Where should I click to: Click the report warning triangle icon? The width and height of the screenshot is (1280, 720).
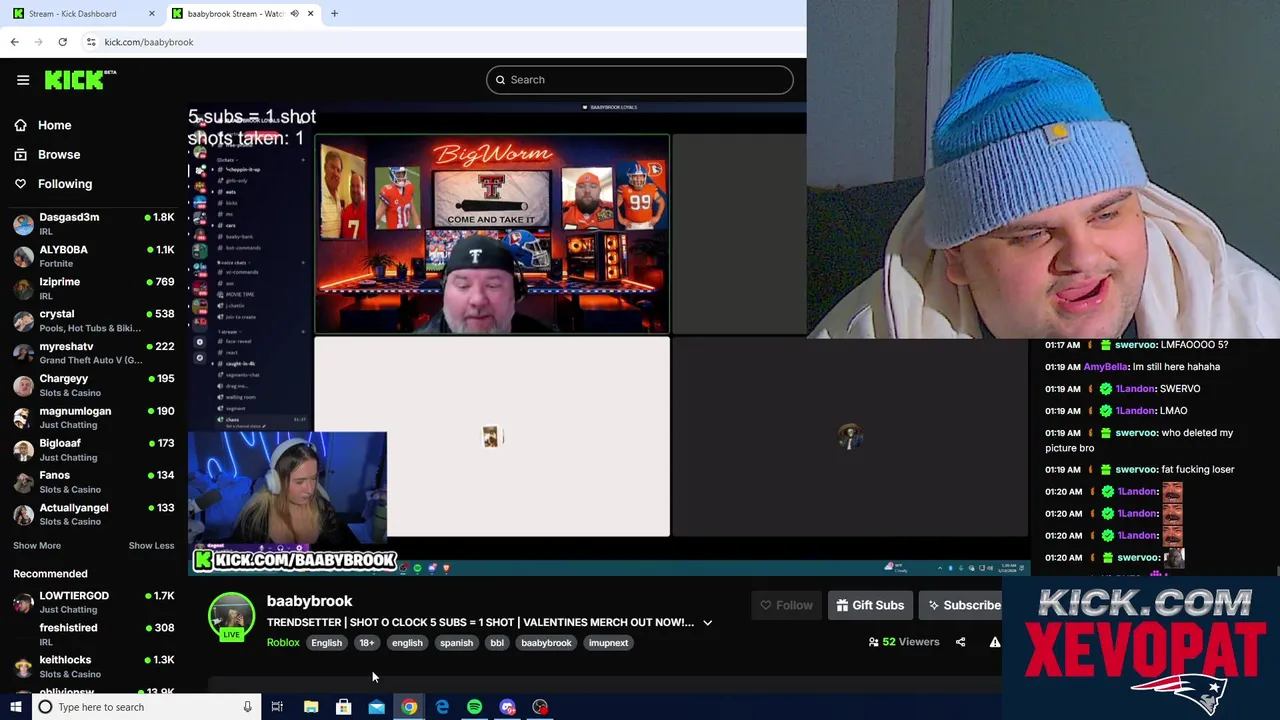tap(994, 642)
